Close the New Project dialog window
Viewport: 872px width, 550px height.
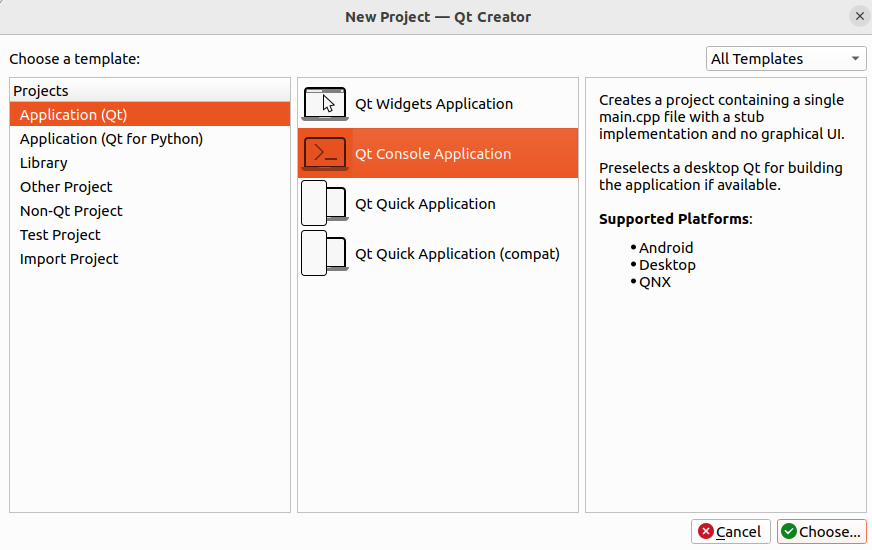(859, 16)
